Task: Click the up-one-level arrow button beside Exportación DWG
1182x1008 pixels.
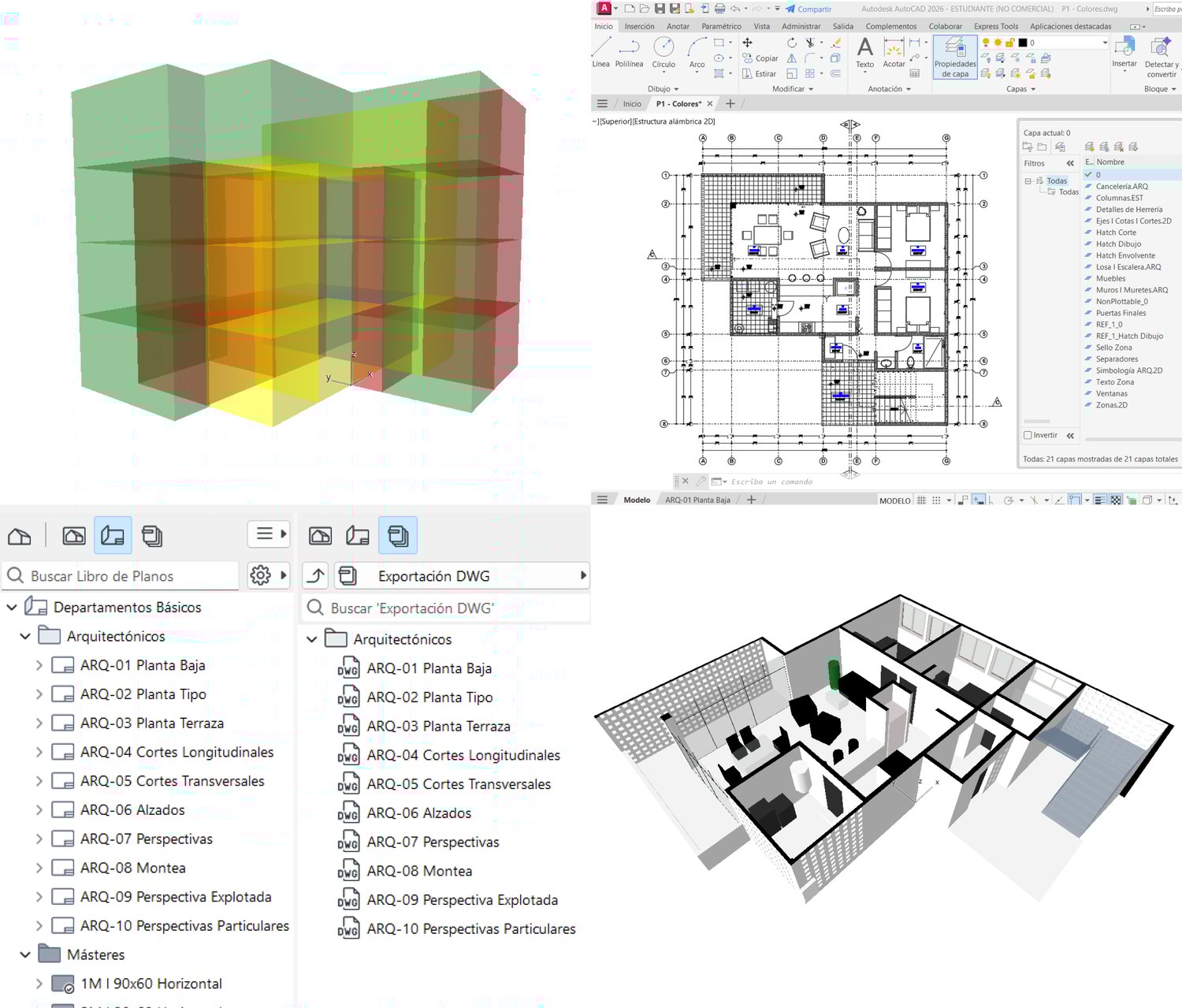Action: (x=316, y=576)
